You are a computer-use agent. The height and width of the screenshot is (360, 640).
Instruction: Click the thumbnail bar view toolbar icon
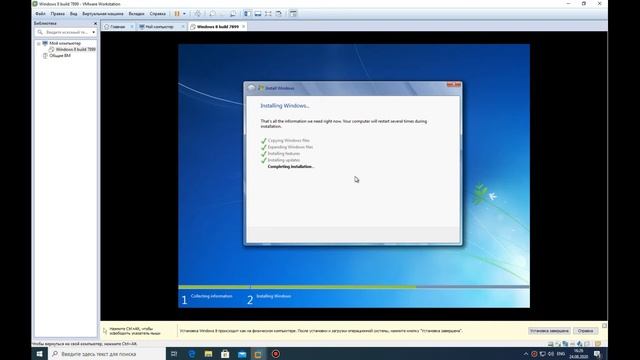pyautogui.click(x=258, y=13)
